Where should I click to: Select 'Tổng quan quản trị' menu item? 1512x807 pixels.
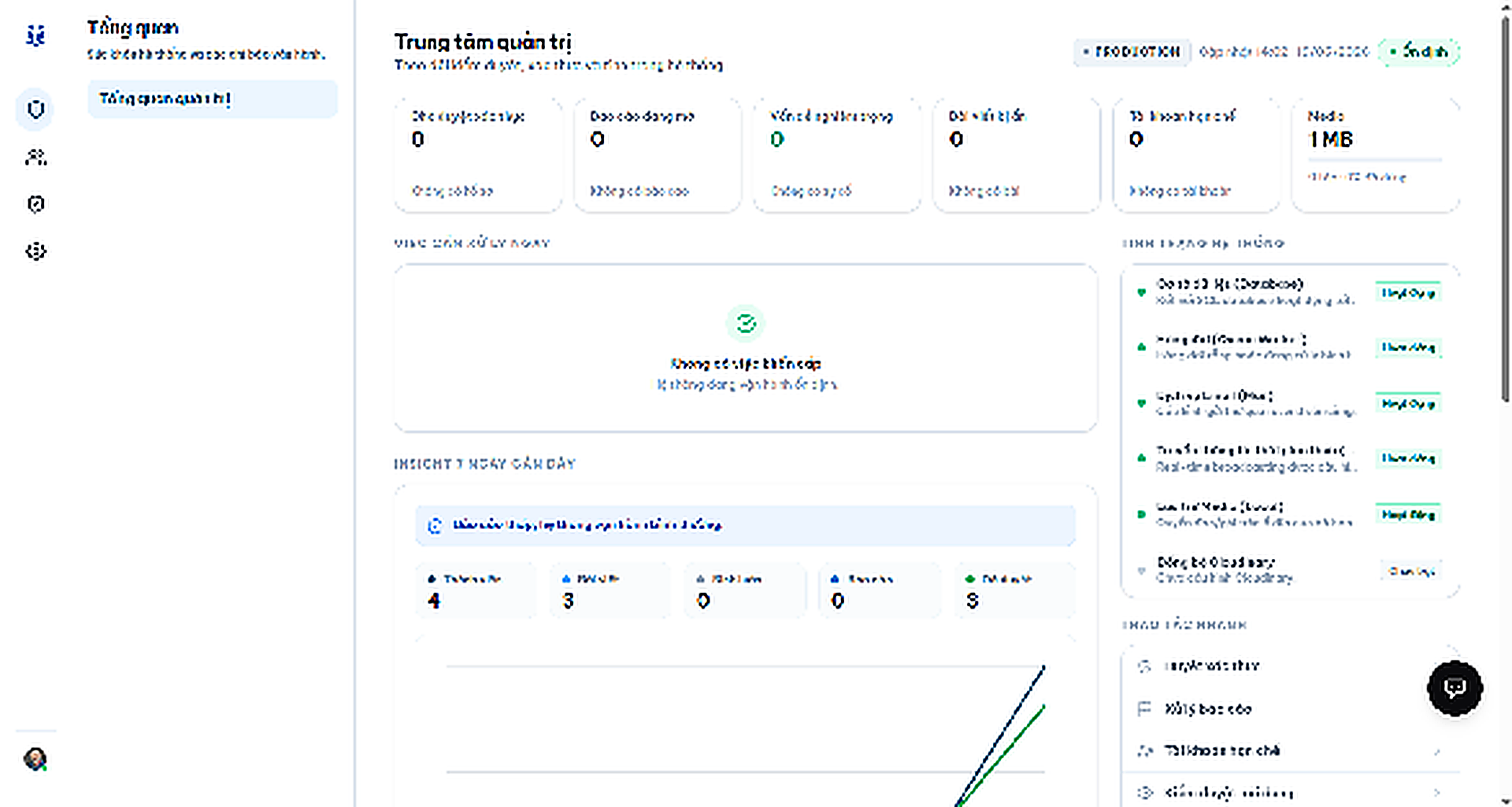[x=213, y=98]
